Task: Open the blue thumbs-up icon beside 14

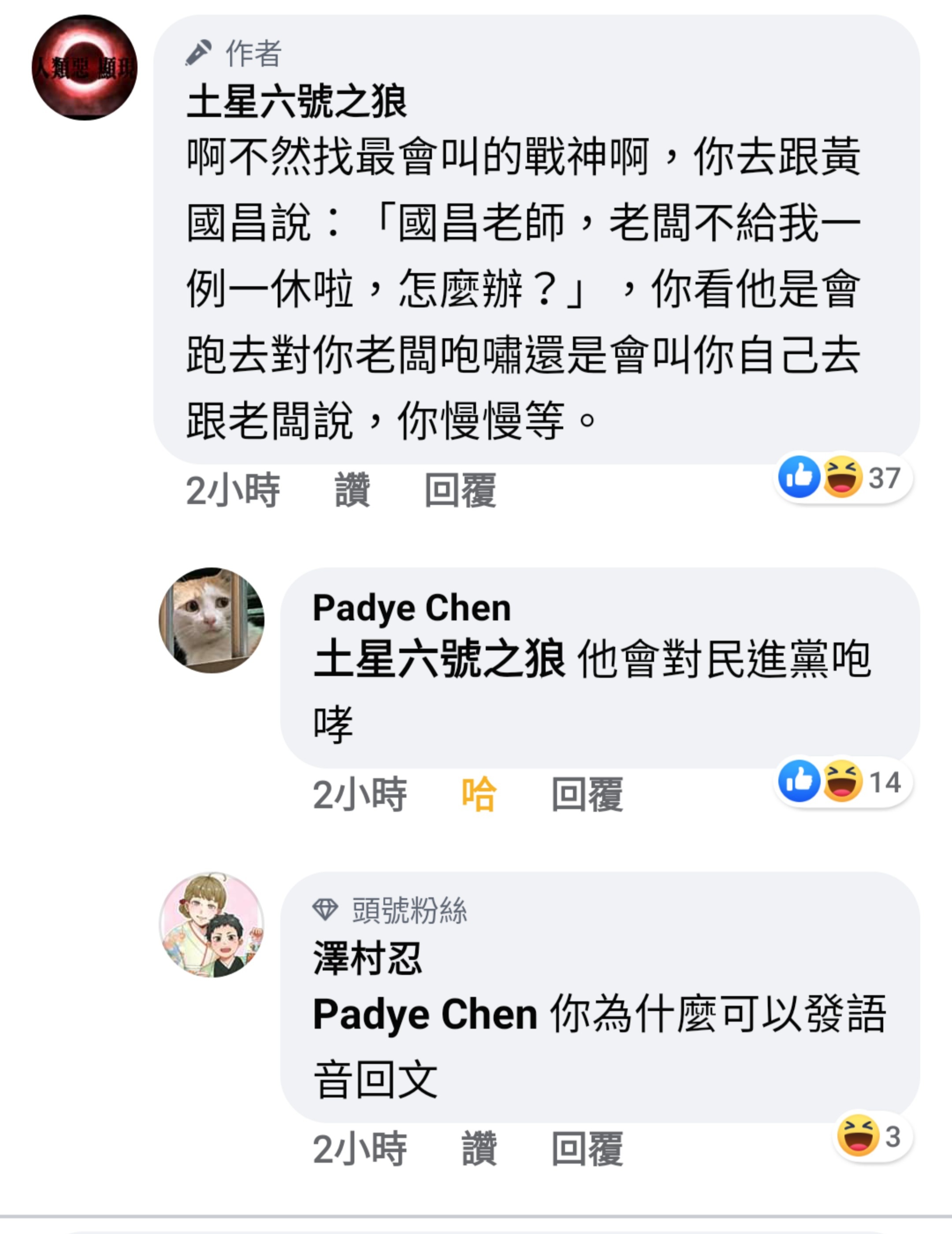Action: [799, 781]
